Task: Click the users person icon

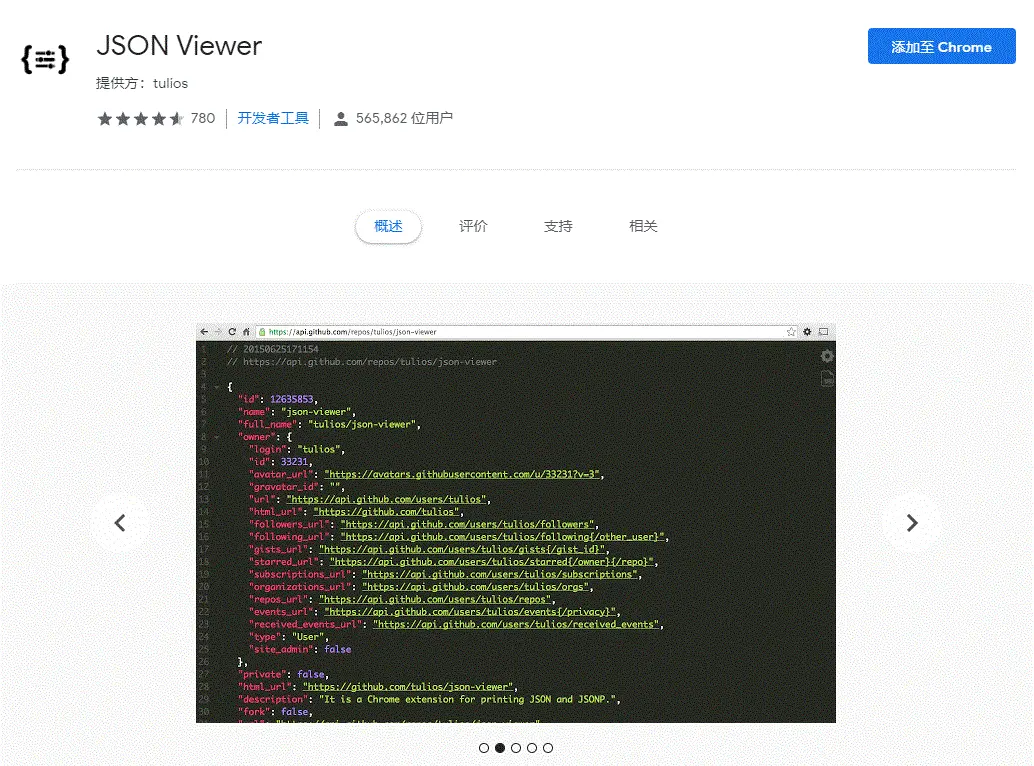Action: coord(340,119)
